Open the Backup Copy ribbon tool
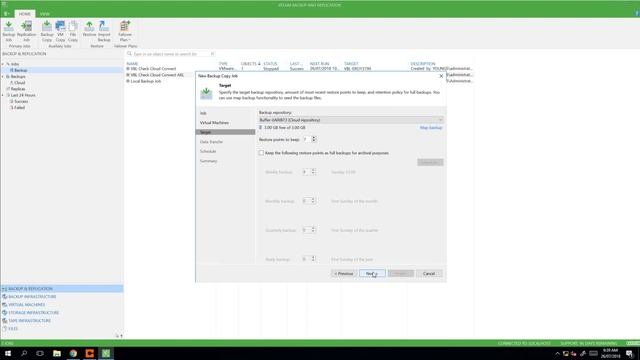This screenshot has height=360, width=640. point(47,31)
